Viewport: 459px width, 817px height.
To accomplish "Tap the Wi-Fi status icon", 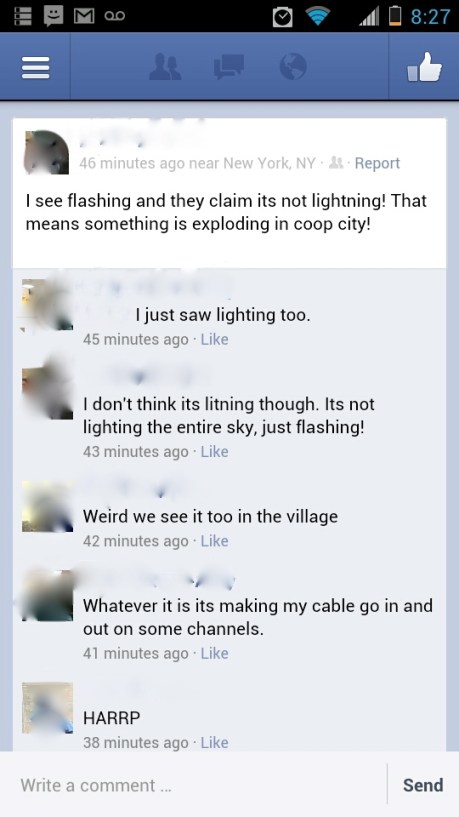I will coord(318,16).
